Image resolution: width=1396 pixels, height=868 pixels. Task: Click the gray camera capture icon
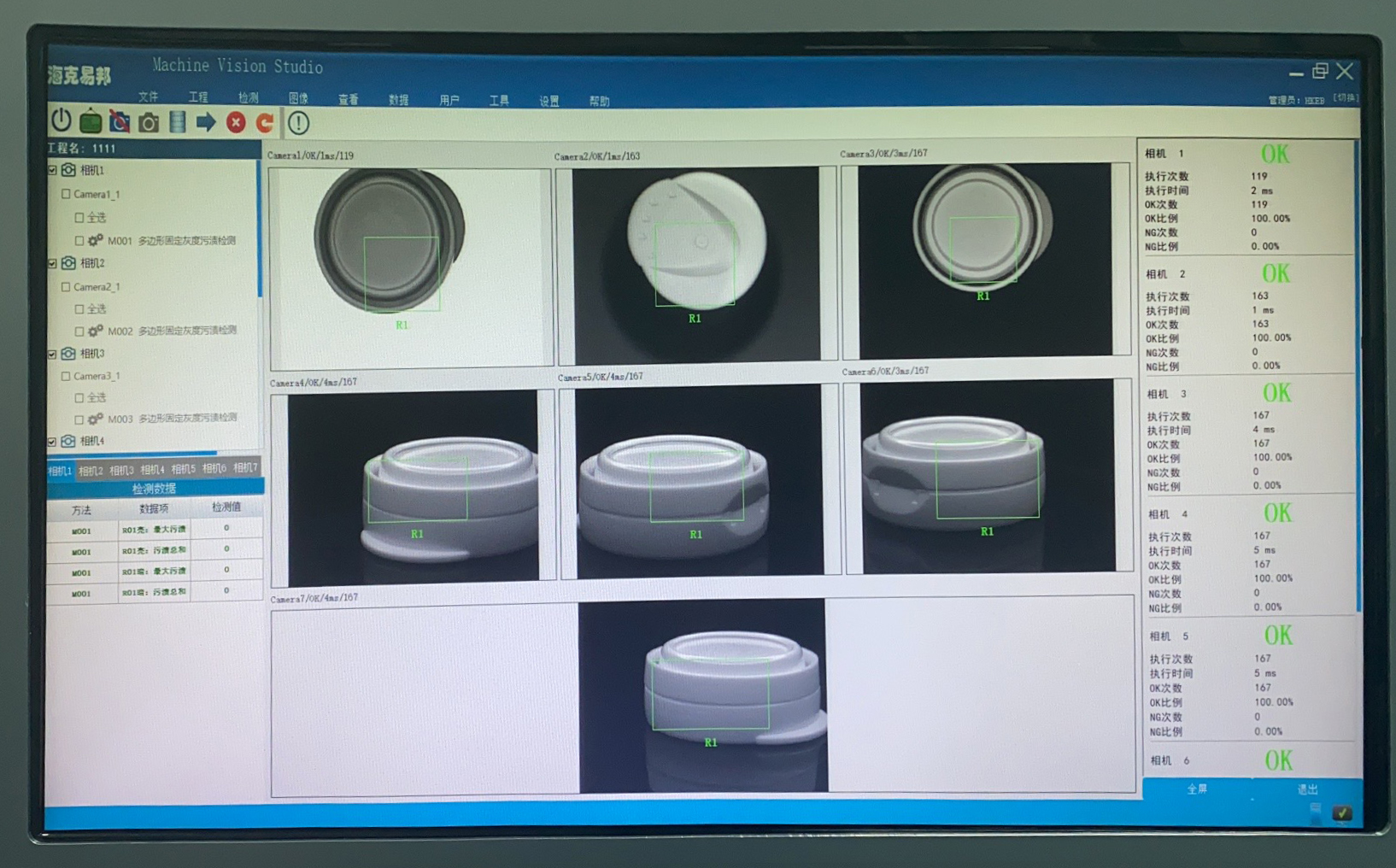[x=149, y=123]
